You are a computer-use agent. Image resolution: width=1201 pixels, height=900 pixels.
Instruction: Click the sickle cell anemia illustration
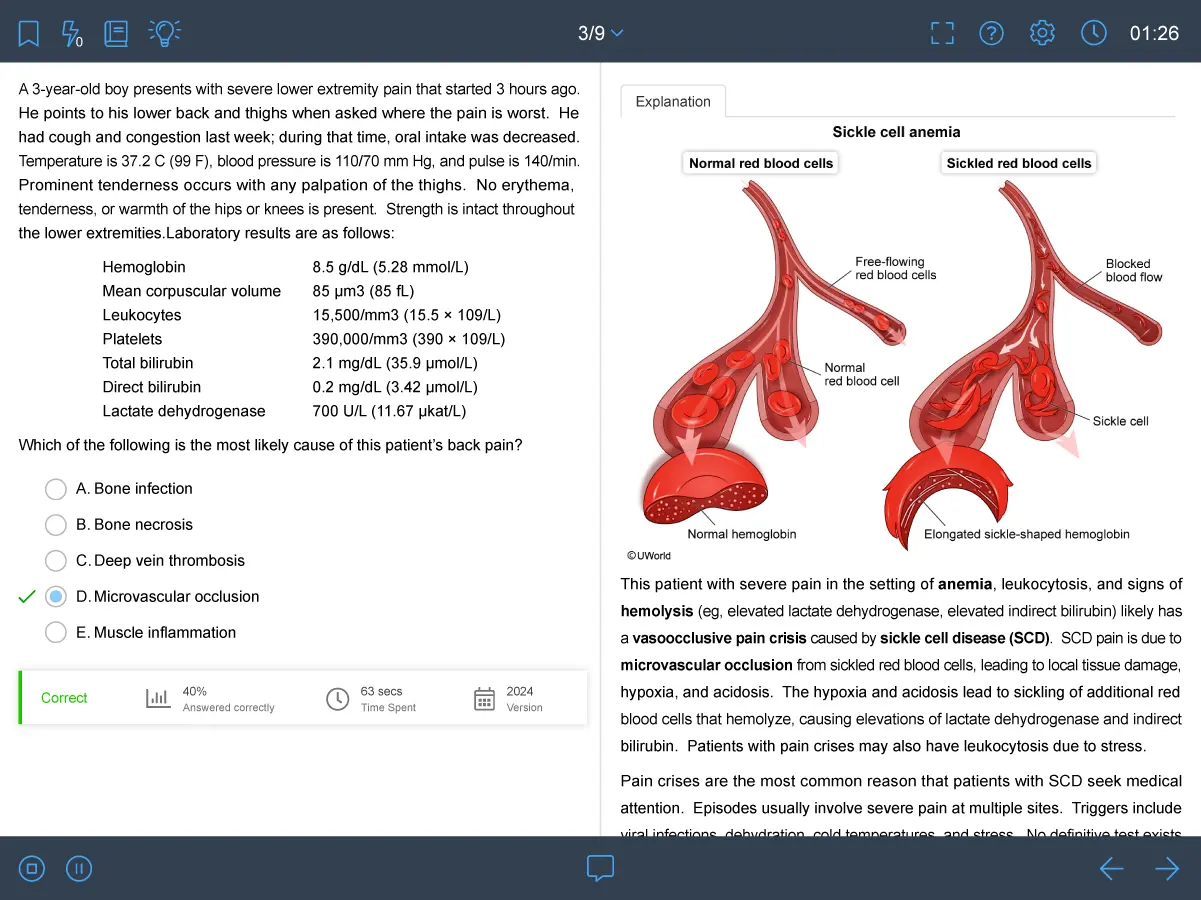tap(896, 345)
